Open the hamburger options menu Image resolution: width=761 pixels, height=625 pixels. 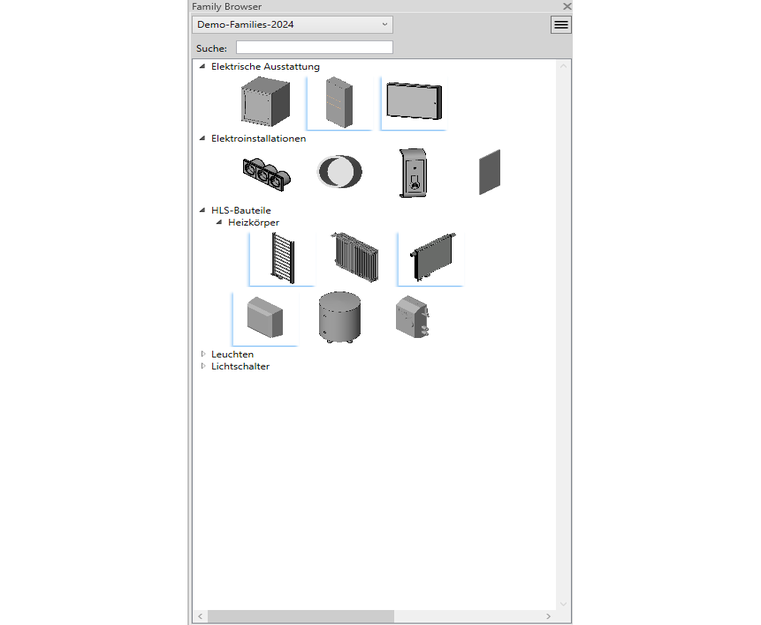(561, 25)
